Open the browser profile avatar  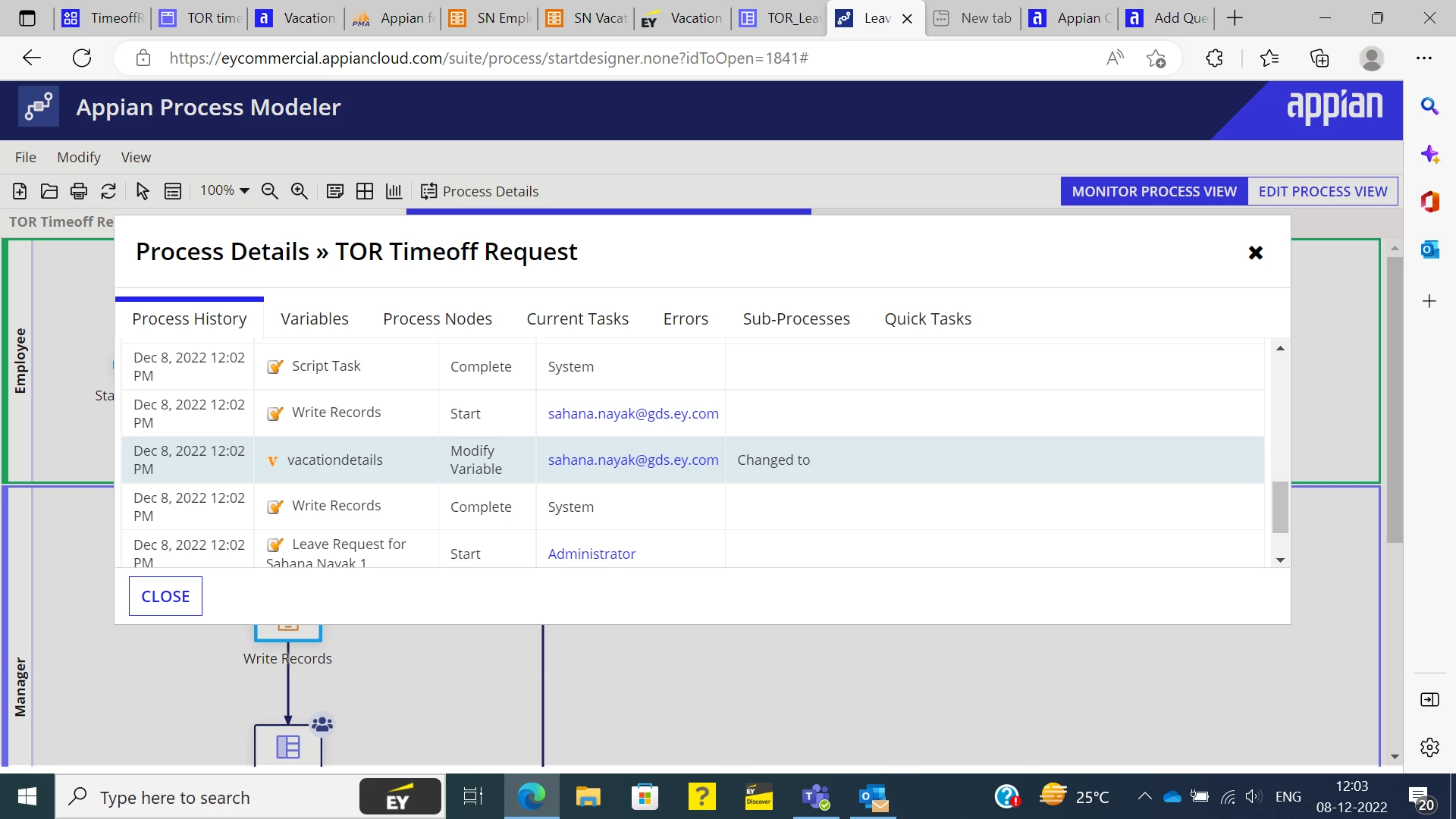pyautogui.click(x=1371, y=58)
